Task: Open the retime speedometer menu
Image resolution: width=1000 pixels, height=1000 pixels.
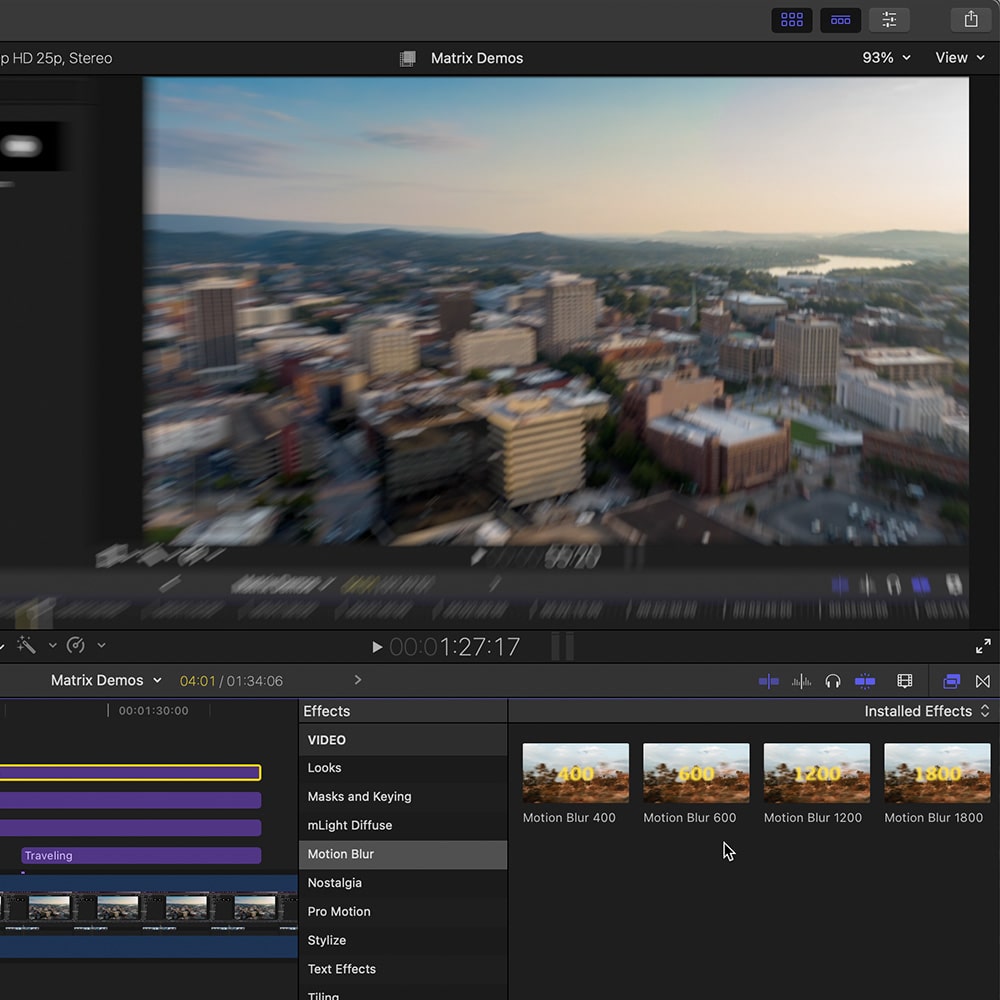Action: coord(76,646)
